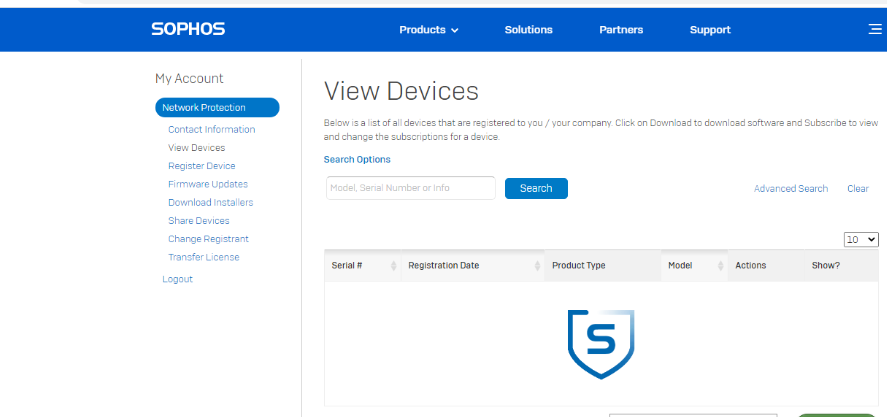Open Register Device link

201,166
